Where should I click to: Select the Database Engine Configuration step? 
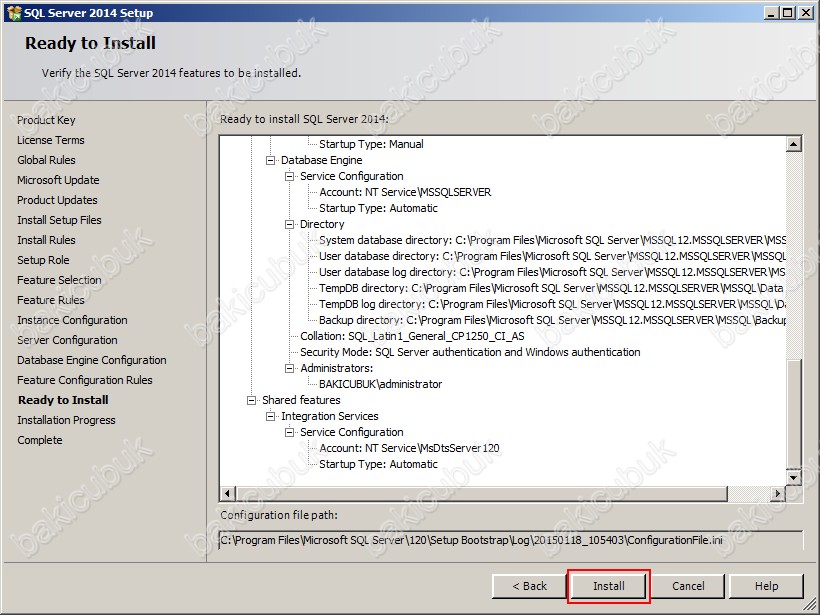92,360
